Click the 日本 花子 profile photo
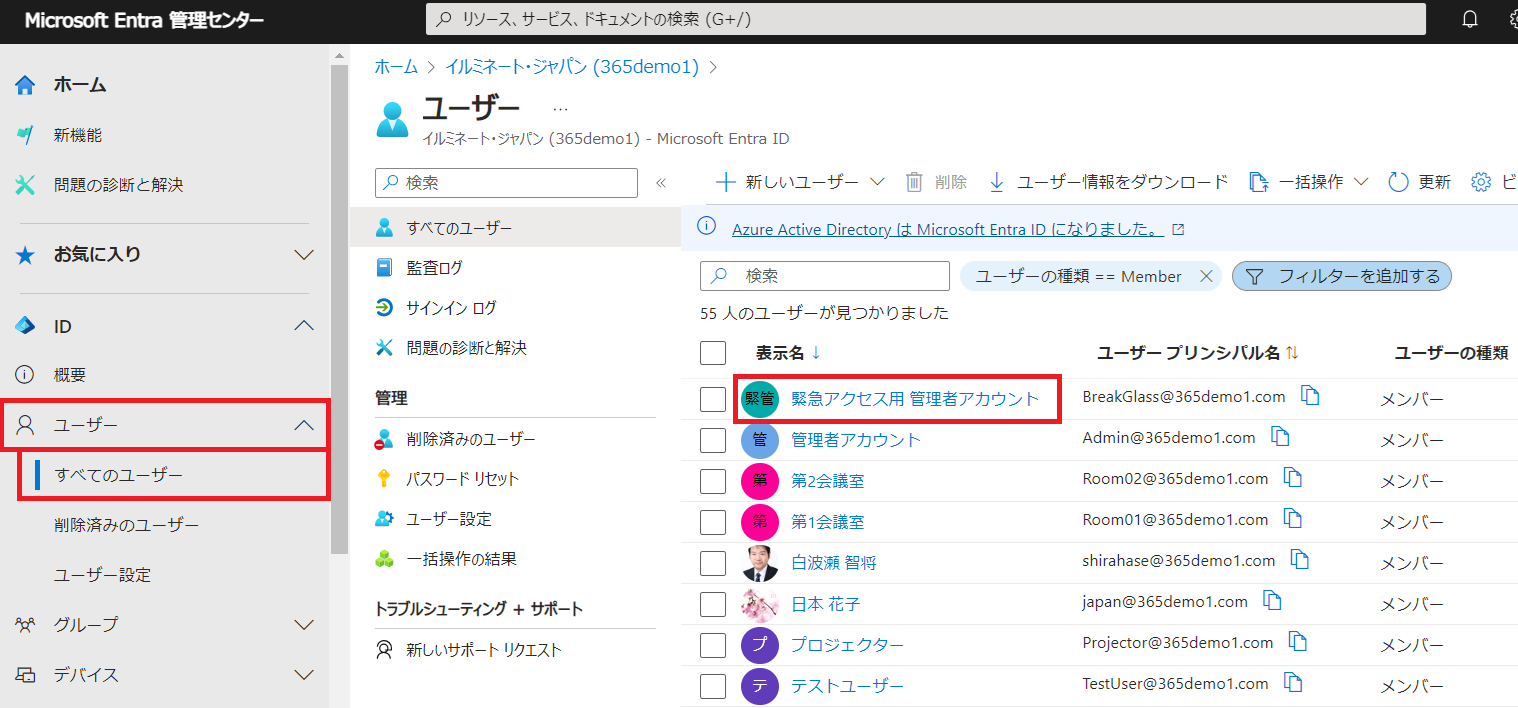1518x708 pixels. [x=760, y=604]
